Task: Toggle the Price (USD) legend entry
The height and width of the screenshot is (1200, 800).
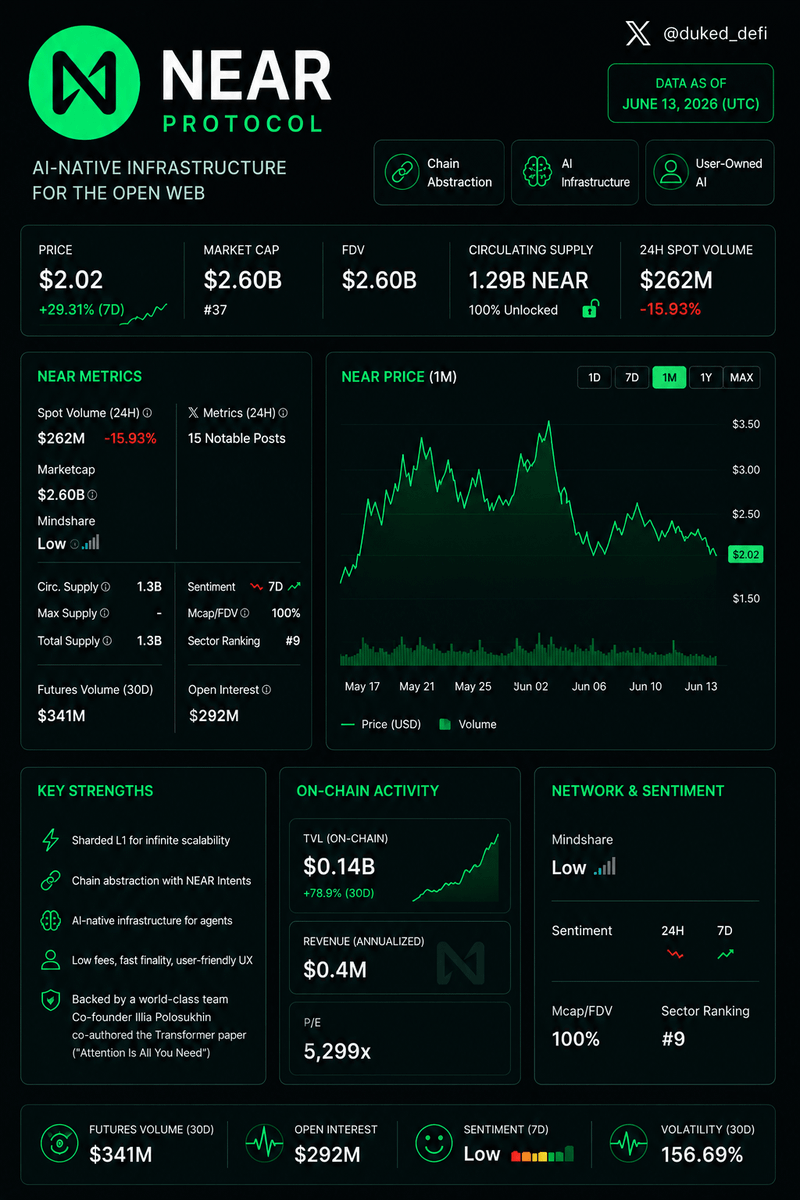Action: coord(381,724)
